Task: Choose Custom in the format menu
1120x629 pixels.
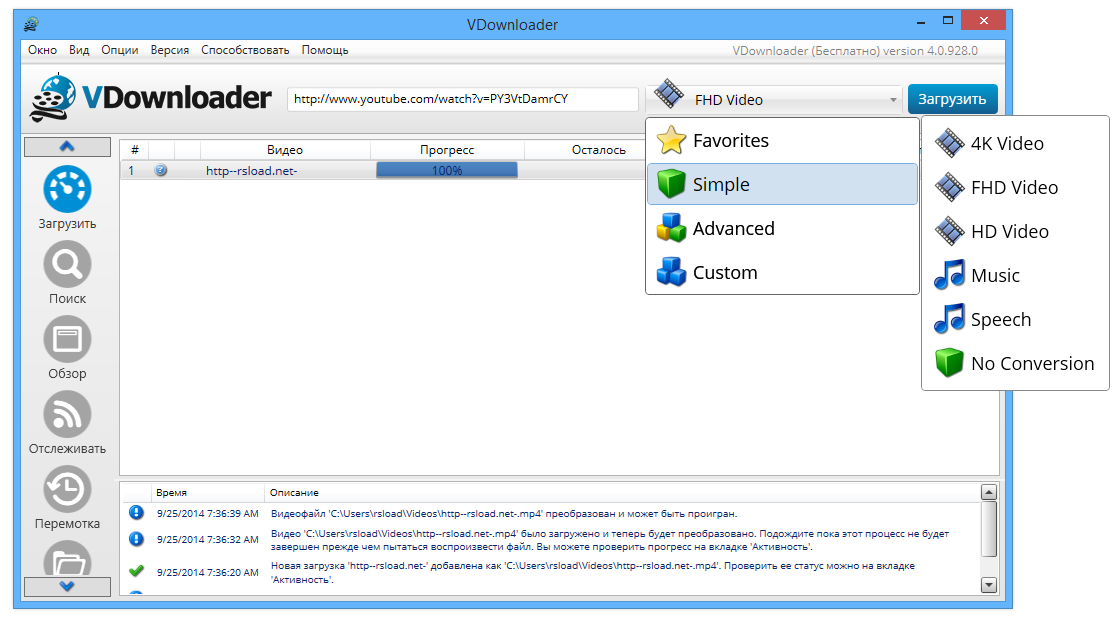Action: tap(782, 273)
